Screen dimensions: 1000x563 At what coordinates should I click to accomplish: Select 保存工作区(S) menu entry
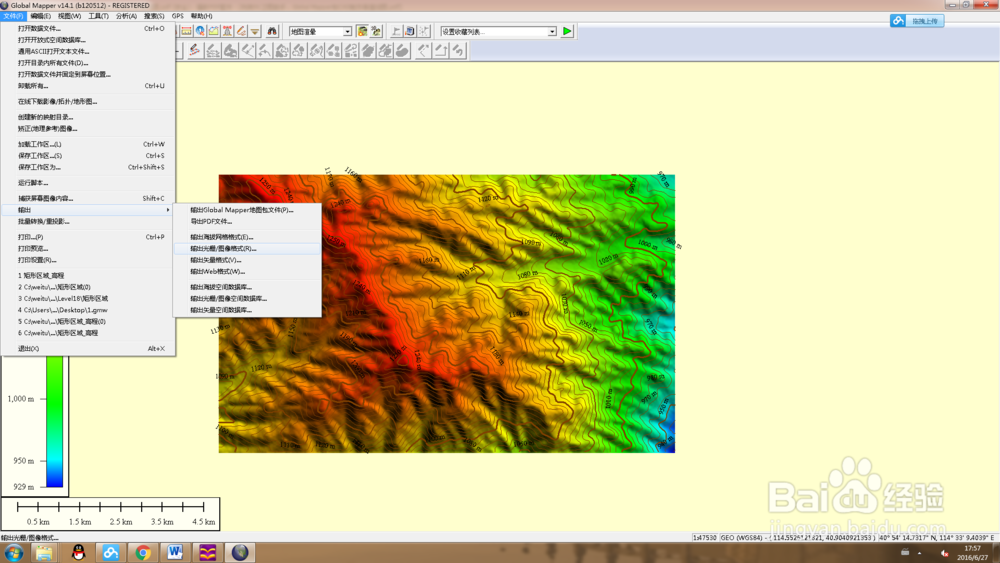click(x=88, y=156)
